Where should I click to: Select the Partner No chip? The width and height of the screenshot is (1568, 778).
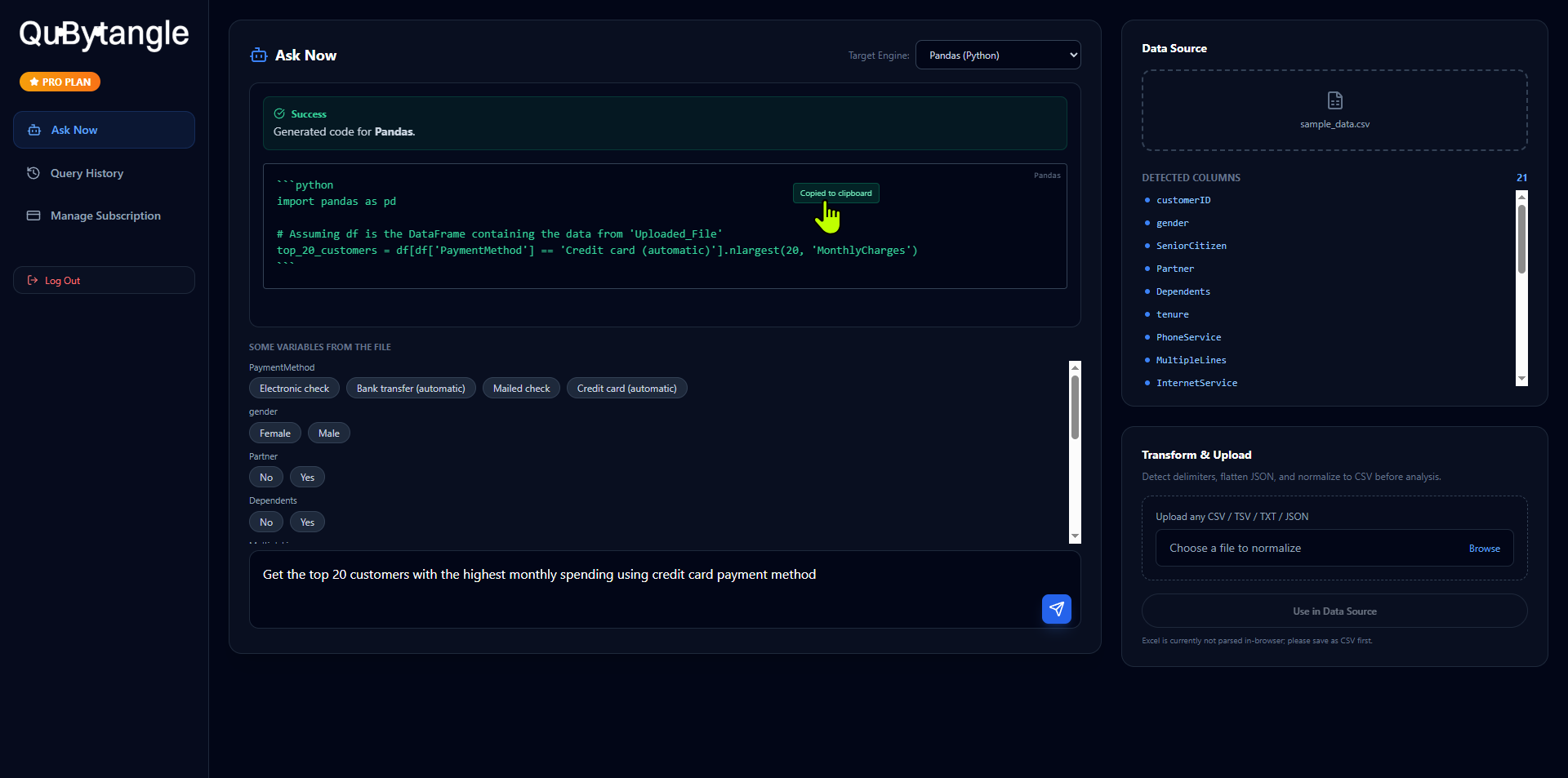[266, 477]
